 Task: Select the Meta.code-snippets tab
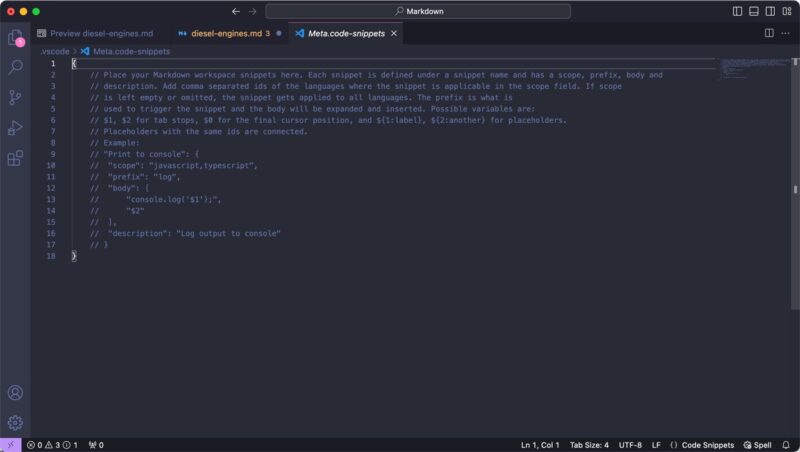(x=346, y=33)
